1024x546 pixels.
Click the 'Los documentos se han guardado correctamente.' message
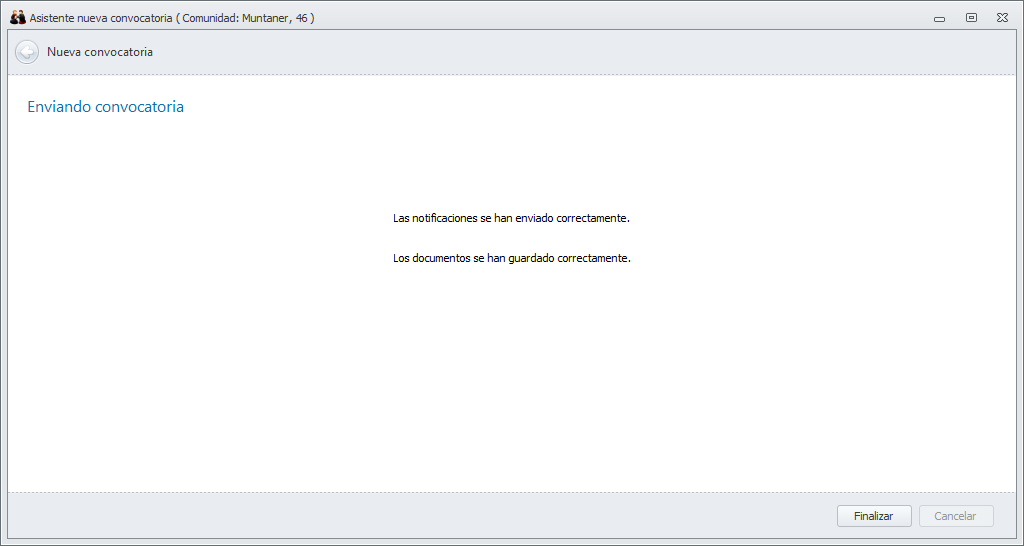pyautogui.click(x=511, y=258)
